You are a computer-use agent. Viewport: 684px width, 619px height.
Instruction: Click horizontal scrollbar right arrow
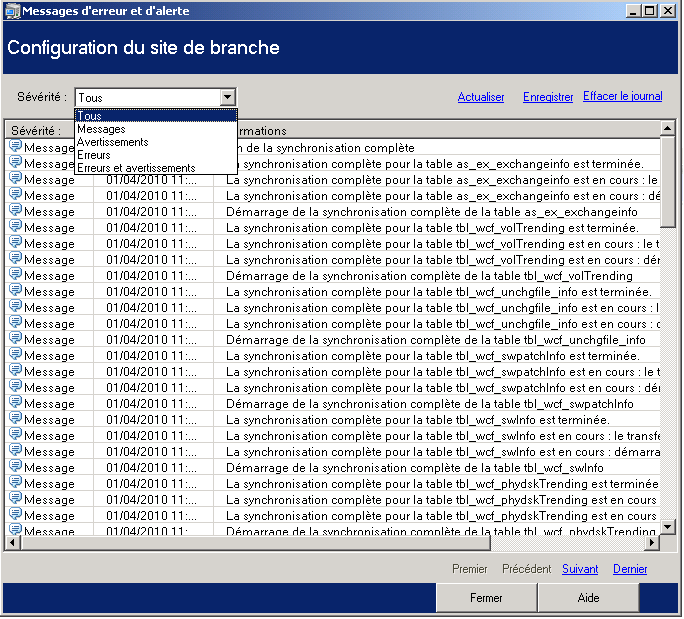pos(652,543)
